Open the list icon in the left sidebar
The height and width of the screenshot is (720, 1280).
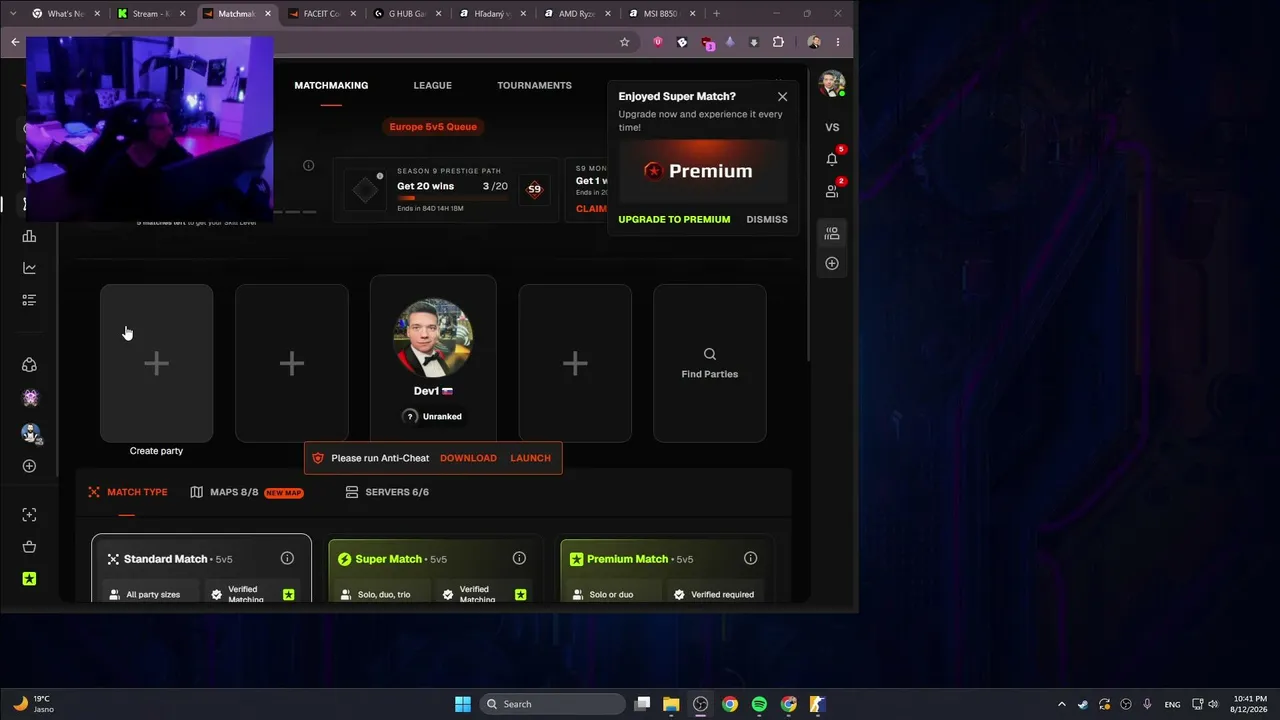[x=29, y=300]
